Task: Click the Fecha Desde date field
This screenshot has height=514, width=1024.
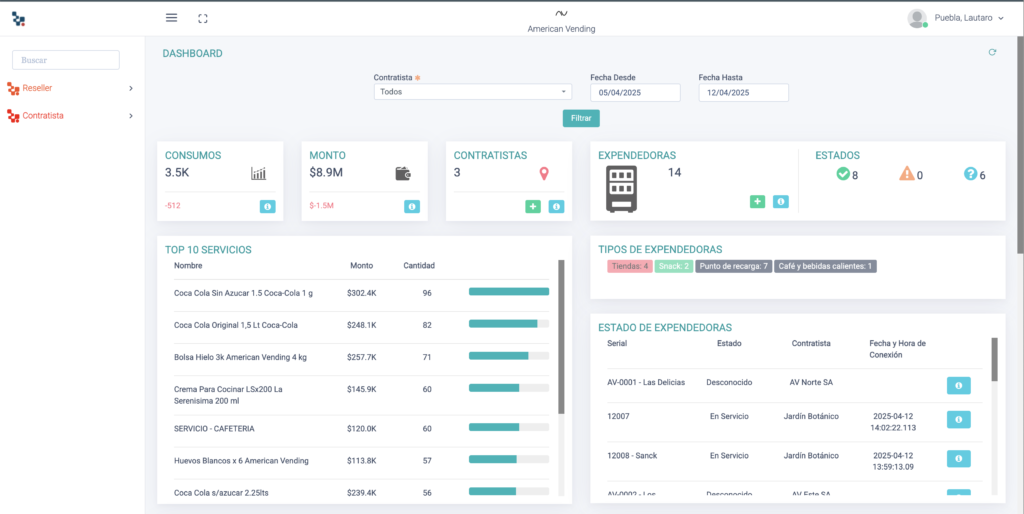Action: coord(635,93)
